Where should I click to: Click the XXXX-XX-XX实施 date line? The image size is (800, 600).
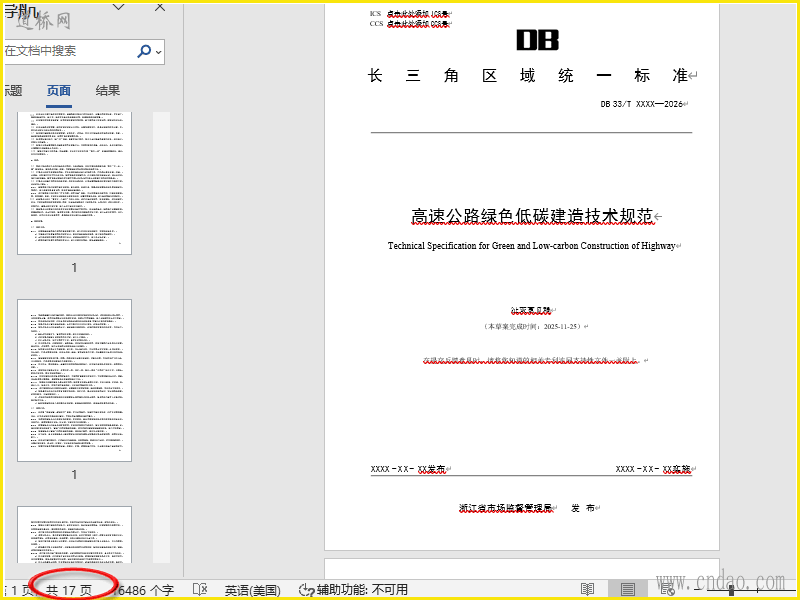(653, 469)
